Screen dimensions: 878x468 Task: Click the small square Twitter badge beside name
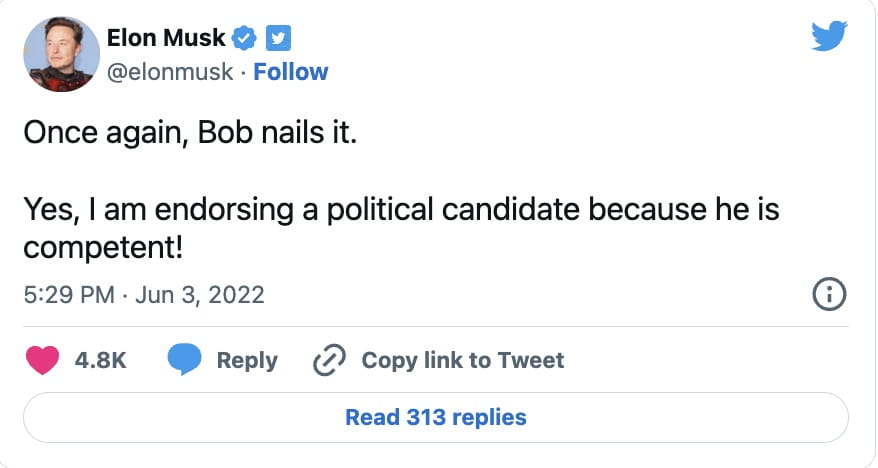point(277,39)
